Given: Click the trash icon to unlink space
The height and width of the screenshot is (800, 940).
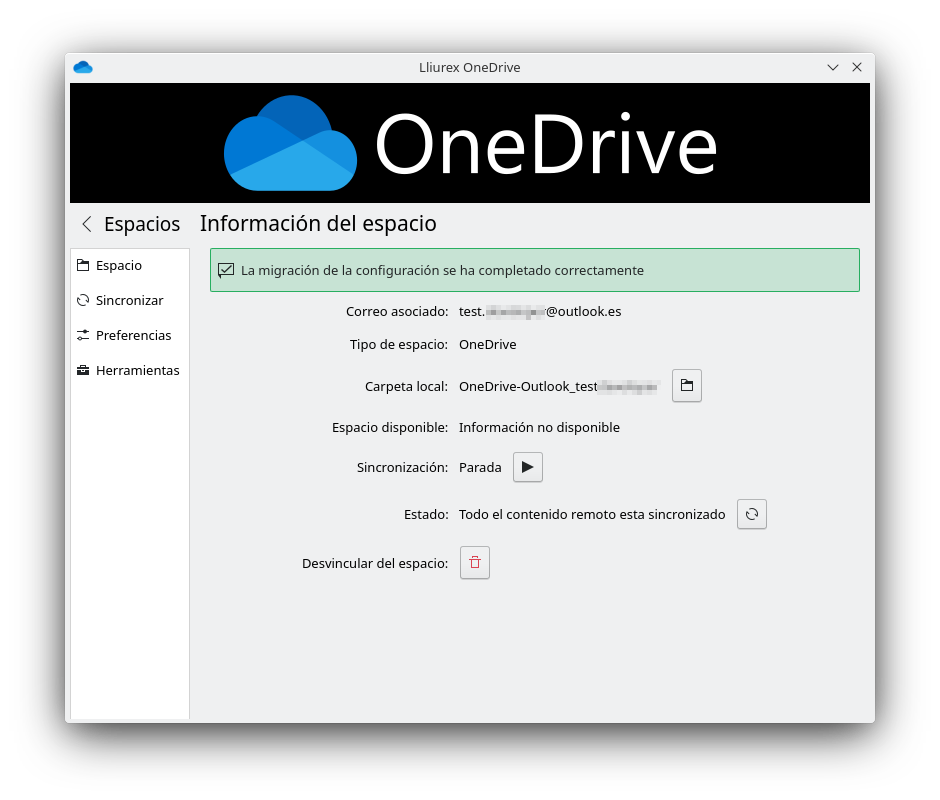Looking at the screenshot, I should [x=474, y=563].
